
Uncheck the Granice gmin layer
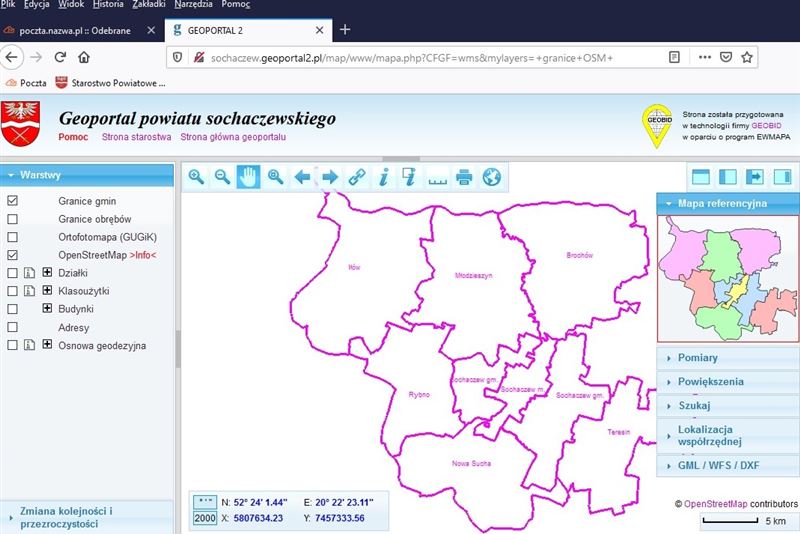click(x=13, y=201)
